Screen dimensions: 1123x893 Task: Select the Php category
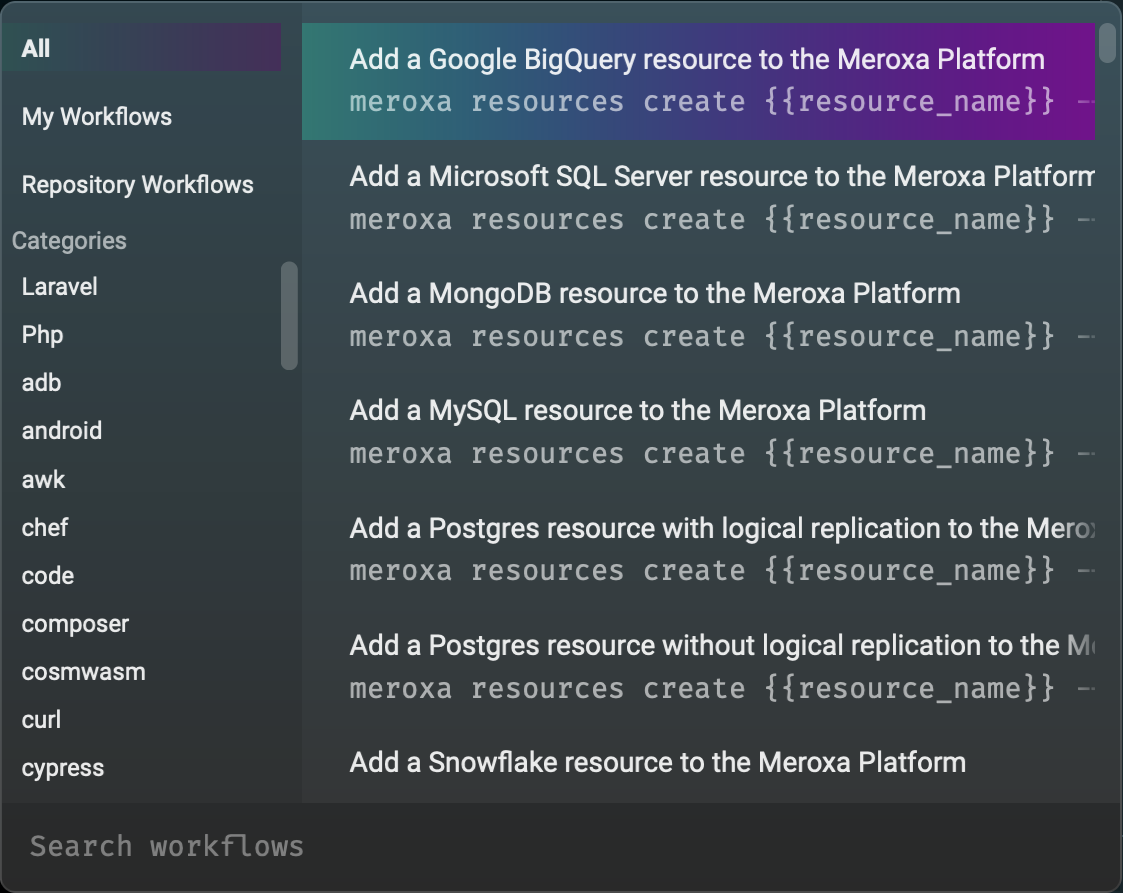click(43, 335)
